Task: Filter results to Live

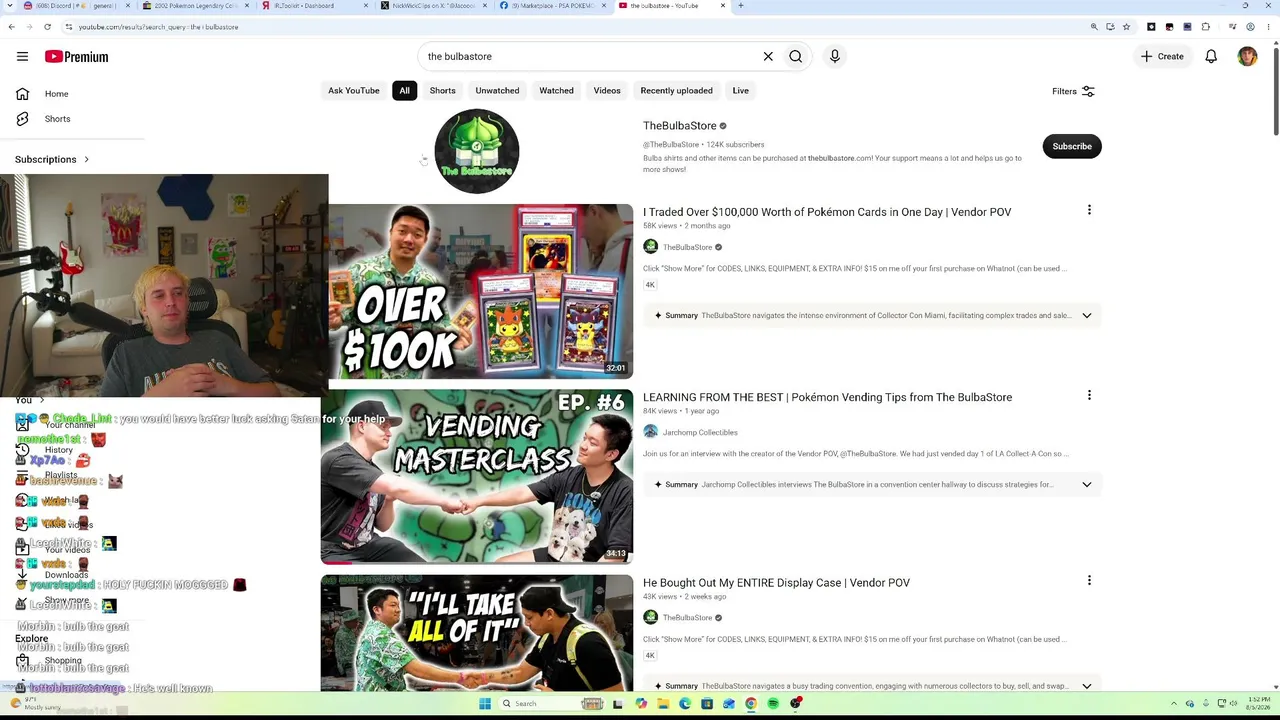Action: [x=740, y=91]
